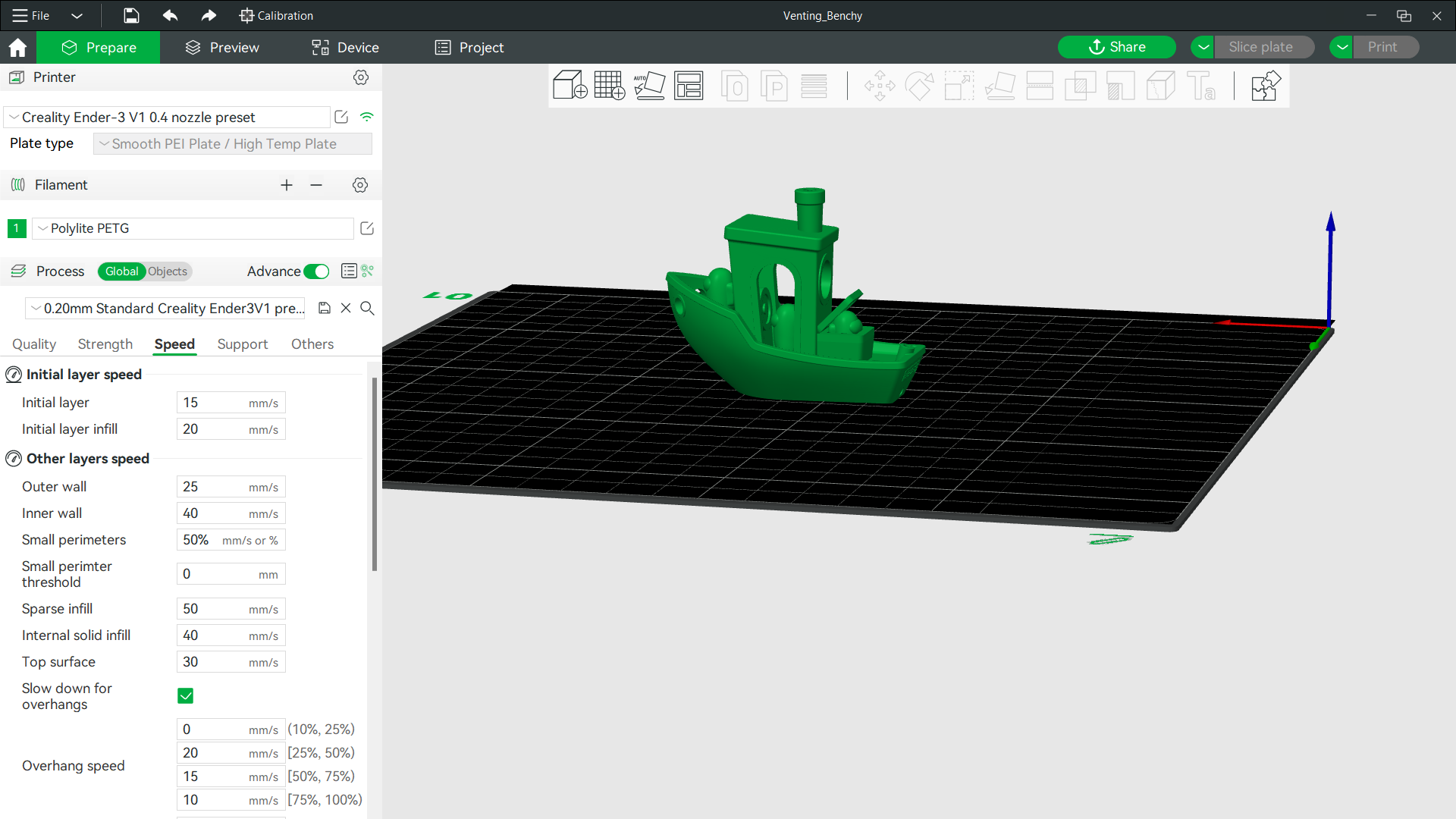This screenshot has width=1456, height=819.
Task: Open the 0.20mm Standard process preset dropdown
Action: click(165, 308)
